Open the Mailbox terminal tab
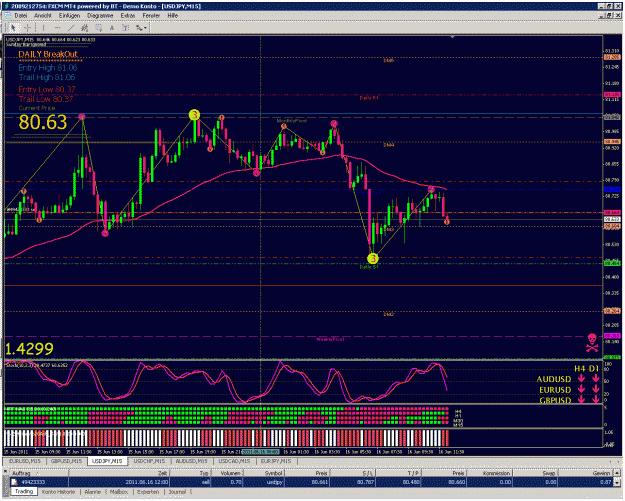The width and height of the screenshot is (625, 501). click(119, 492)
